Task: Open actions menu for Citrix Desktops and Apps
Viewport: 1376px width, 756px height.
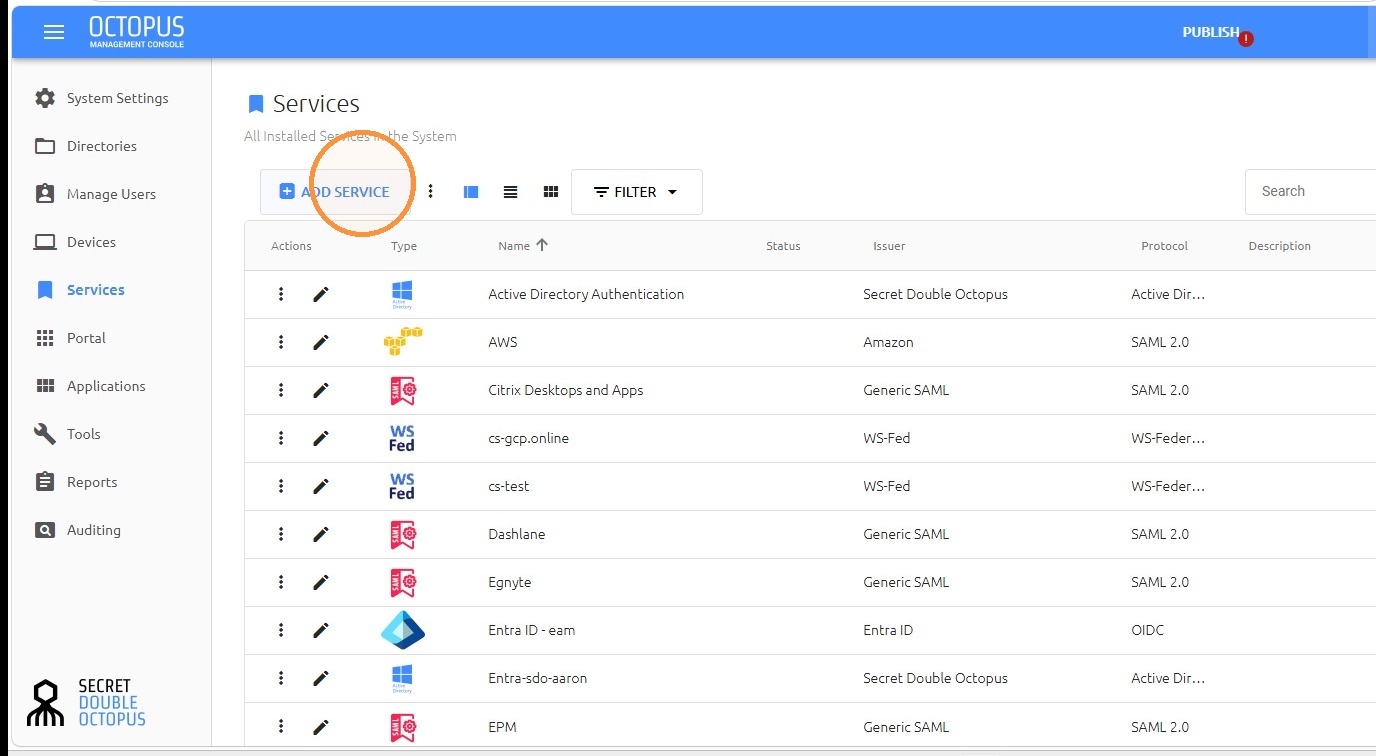Action: (x=281, y=390)
